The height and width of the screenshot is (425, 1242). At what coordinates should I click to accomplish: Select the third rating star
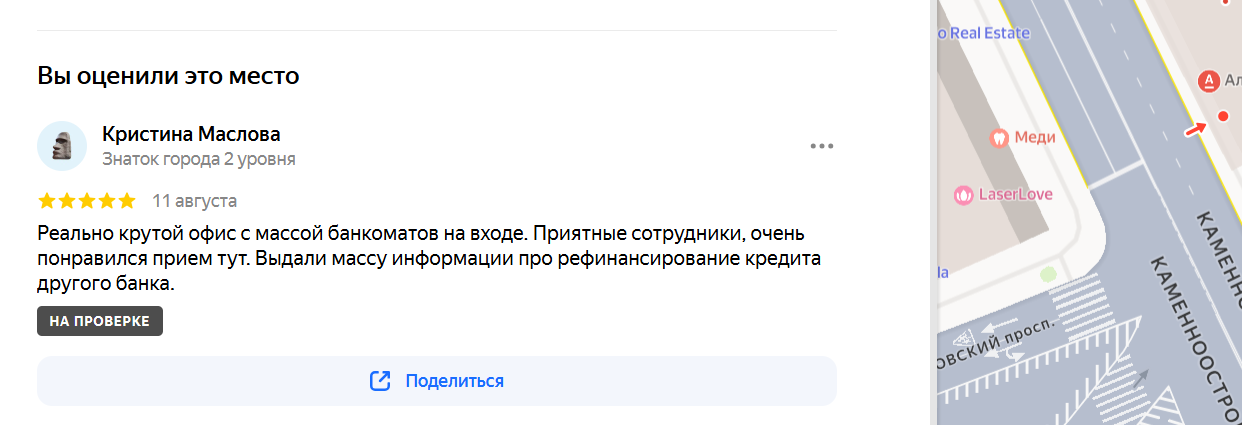86,200
